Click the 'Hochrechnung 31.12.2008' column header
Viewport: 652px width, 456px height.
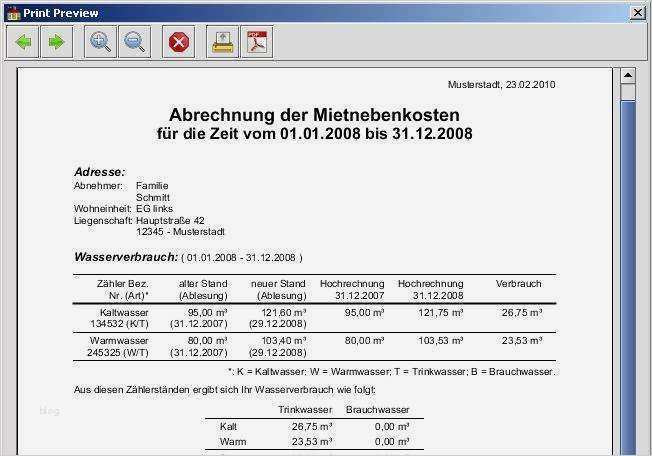[430, 289]
